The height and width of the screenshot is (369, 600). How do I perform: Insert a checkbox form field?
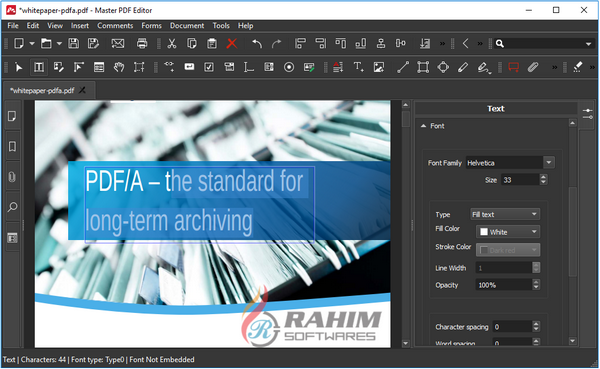tap(209, 67)
